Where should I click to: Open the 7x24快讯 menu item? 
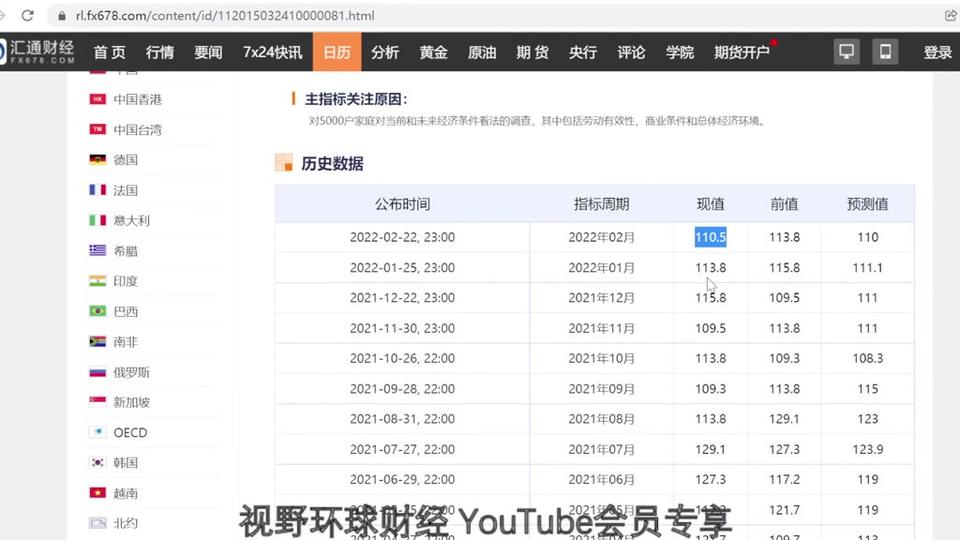click(x=272, y=52)
